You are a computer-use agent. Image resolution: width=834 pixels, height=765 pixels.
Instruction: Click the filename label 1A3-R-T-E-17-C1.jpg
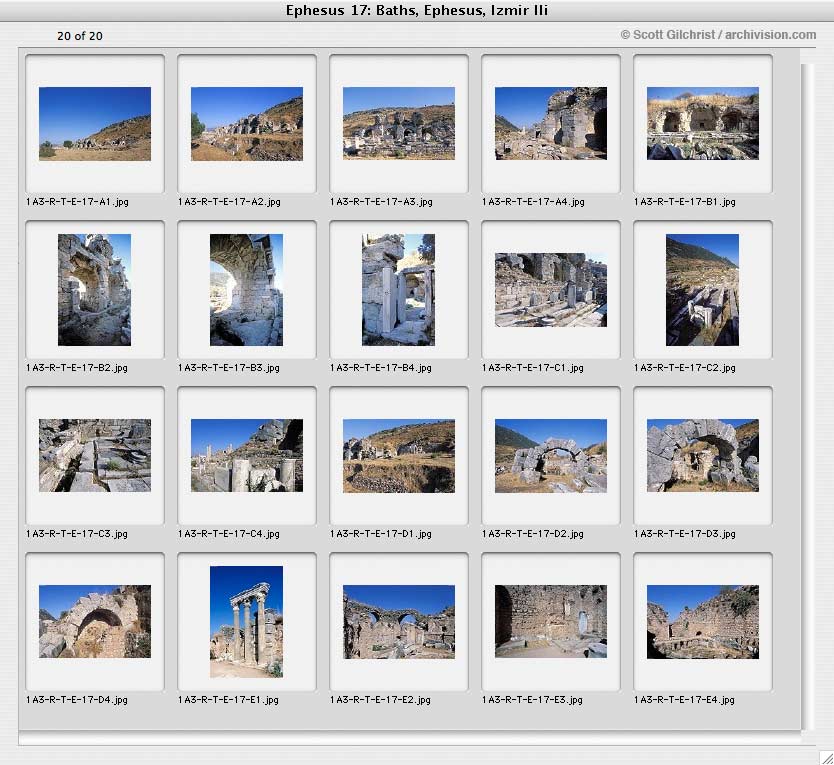(533, 368)
